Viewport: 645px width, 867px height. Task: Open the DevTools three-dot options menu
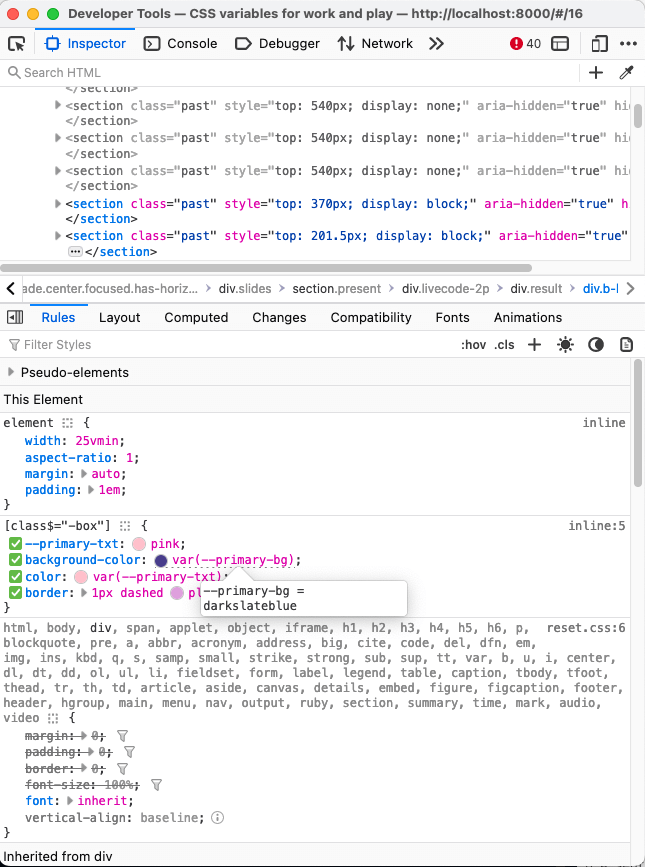pos(628,44)
